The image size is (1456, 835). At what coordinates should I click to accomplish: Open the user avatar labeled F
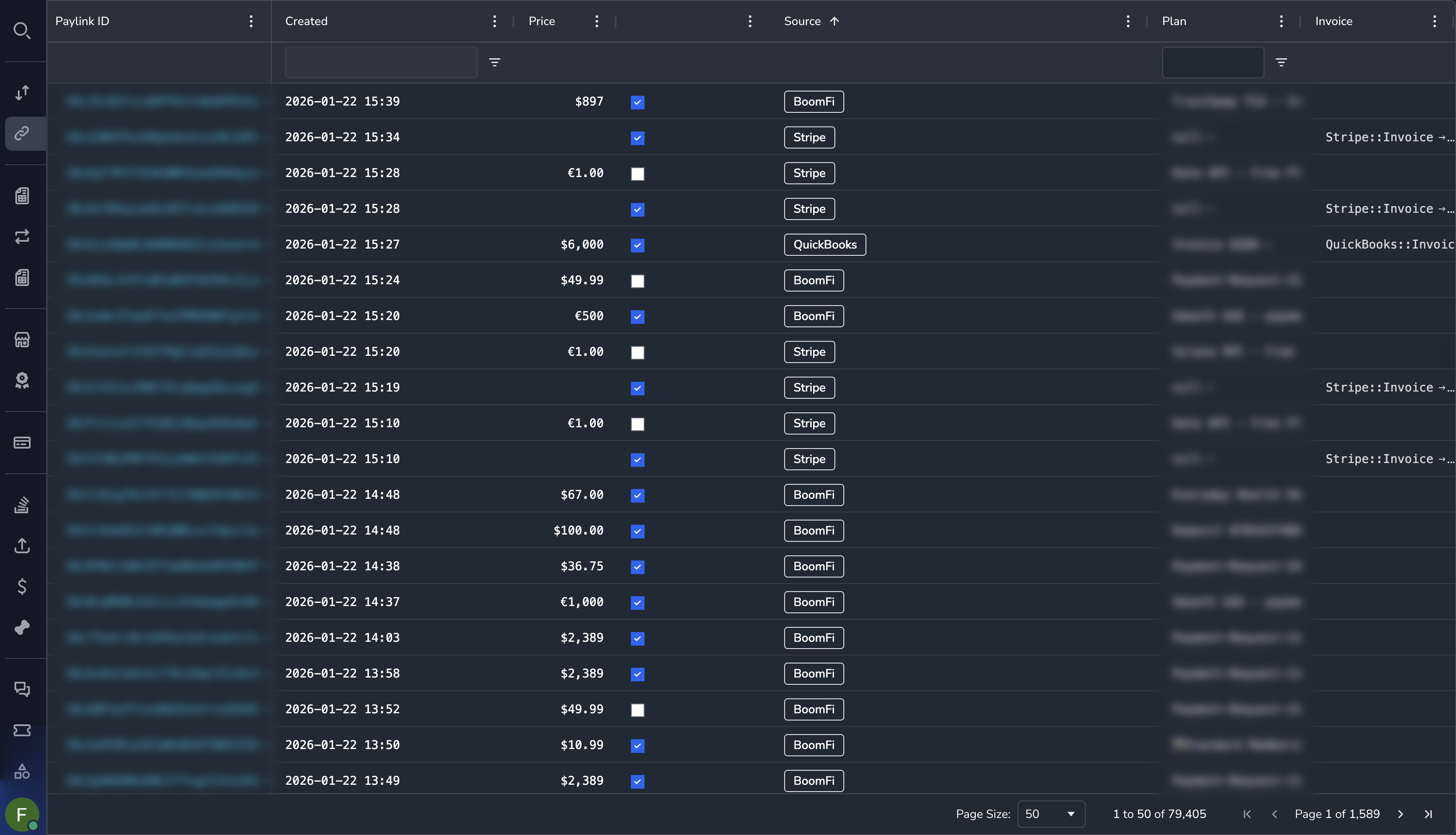click(22, 814)
